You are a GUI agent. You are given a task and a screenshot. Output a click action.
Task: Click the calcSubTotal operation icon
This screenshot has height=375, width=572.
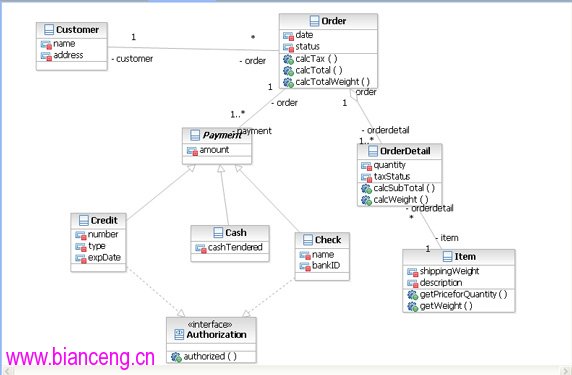click(x=366, y=189)
